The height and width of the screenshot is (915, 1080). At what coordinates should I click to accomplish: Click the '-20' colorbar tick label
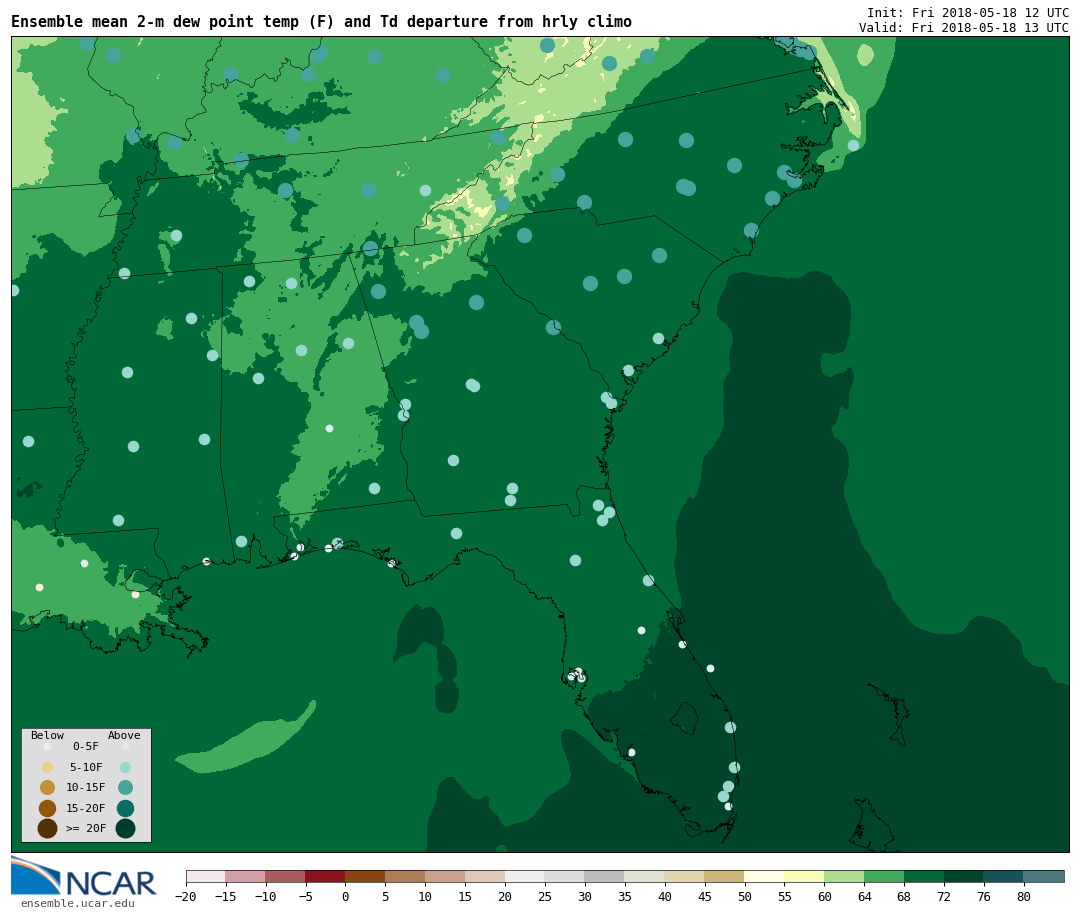coord(186,896)
